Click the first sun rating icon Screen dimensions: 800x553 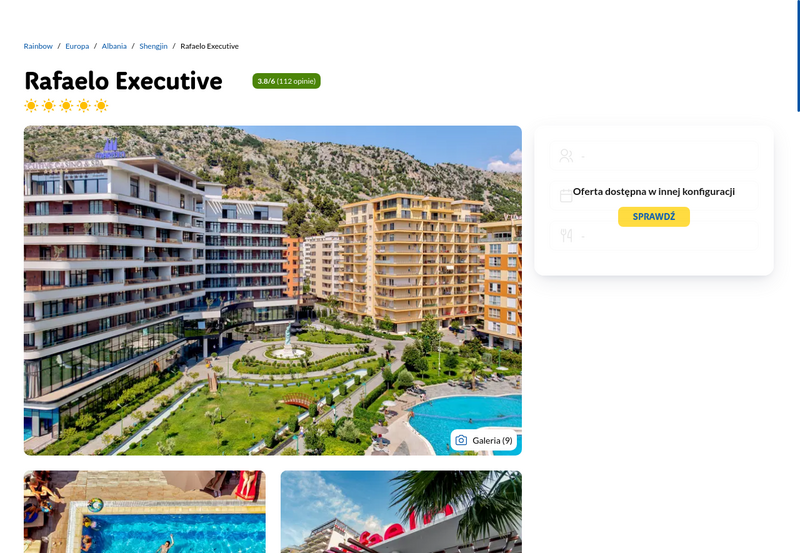(31, 106)
